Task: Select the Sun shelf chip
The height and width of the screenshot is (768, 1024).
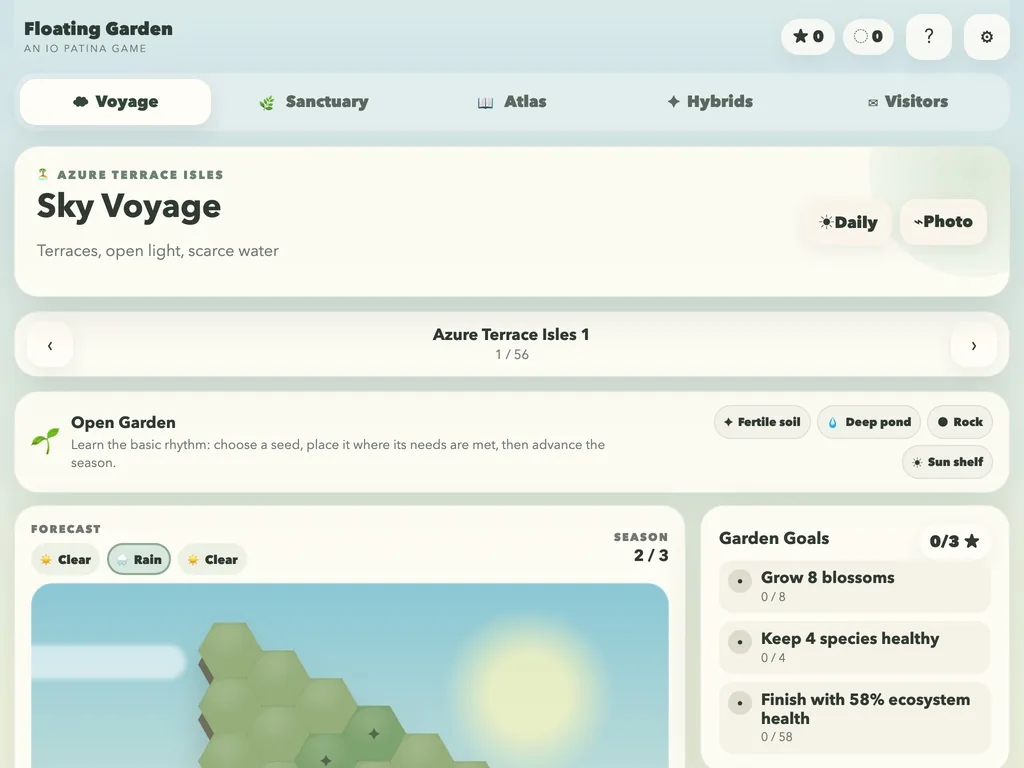Action: [948, 462]
